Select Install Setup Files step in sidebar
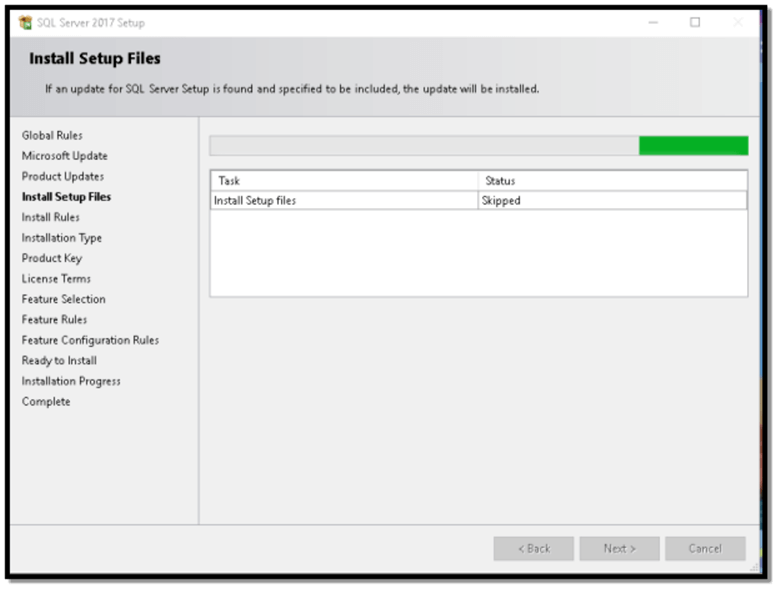780x592 pixels. pos(66,197)
